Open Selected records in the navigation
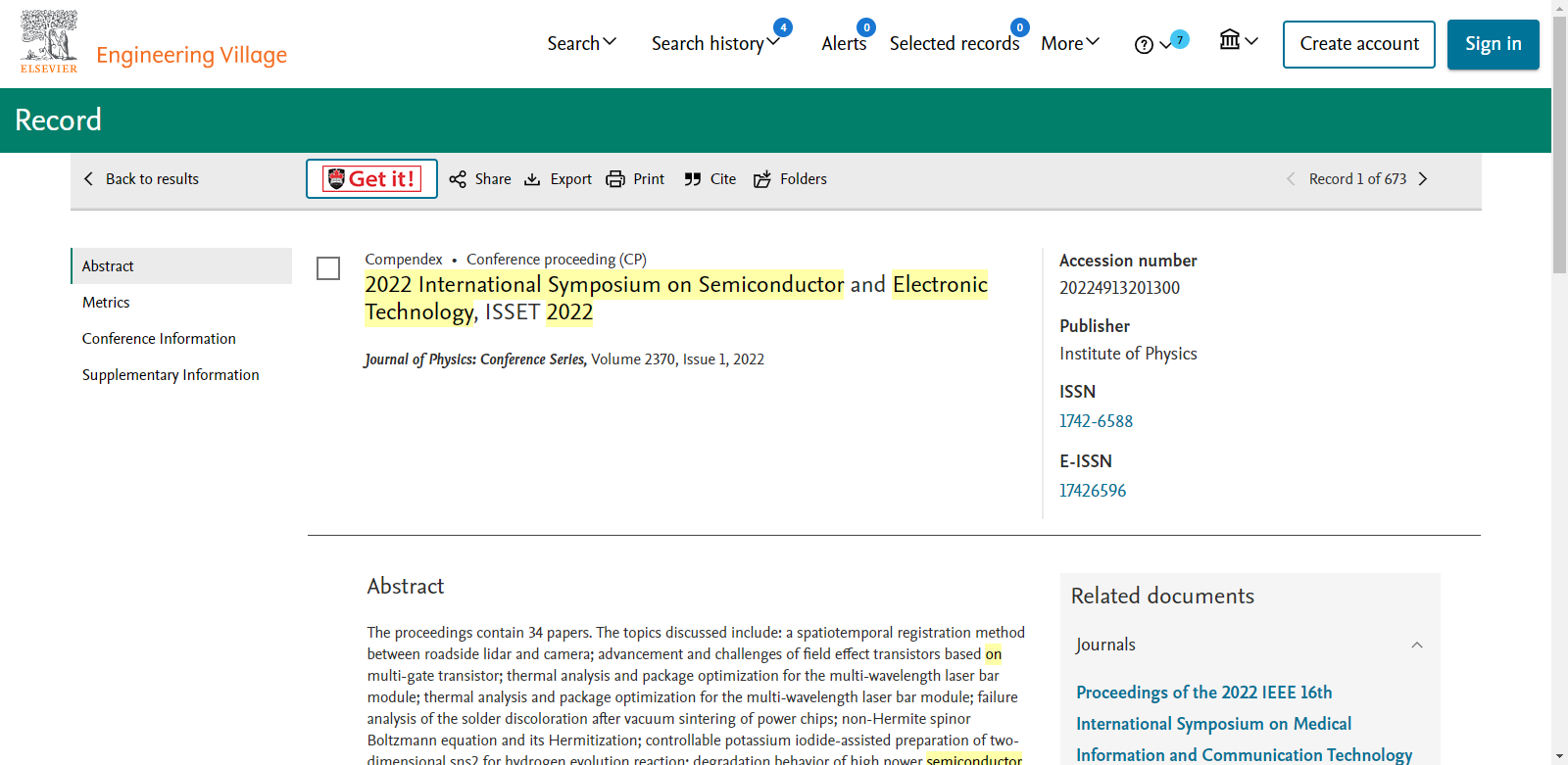 click(x=955, y=43)
